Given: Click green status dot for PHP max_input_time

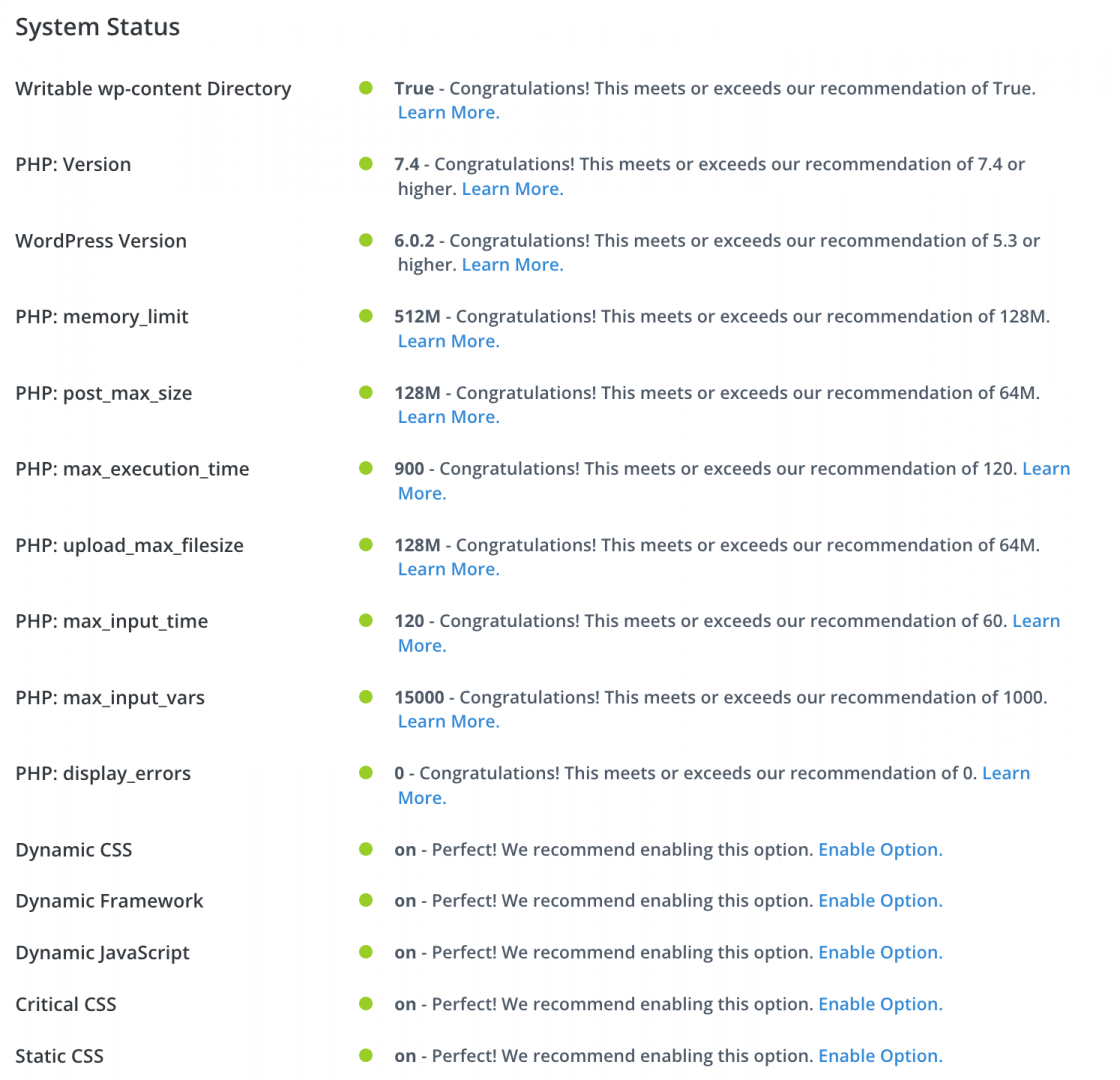Looking at the screenshot, I should 366,620.
